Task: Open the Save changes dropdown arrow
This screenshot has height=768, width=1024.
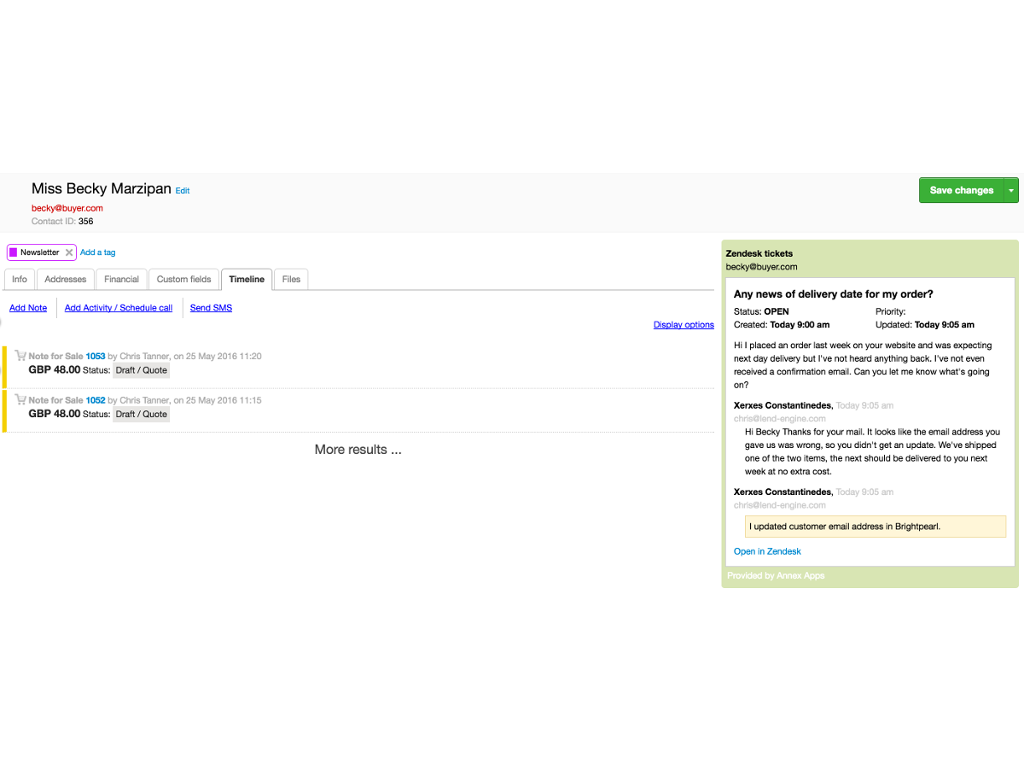Action: coord(1011,190)
